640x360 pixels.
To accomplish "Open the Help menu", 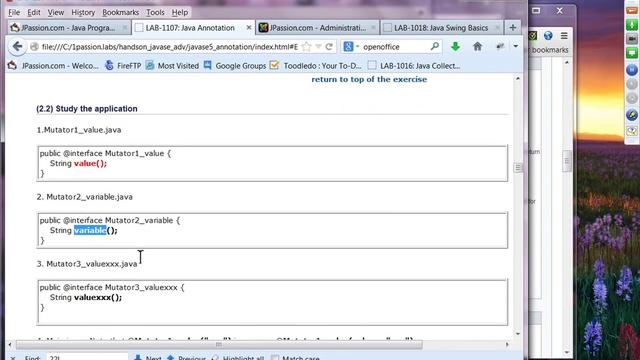I will [x=180, y=12].
